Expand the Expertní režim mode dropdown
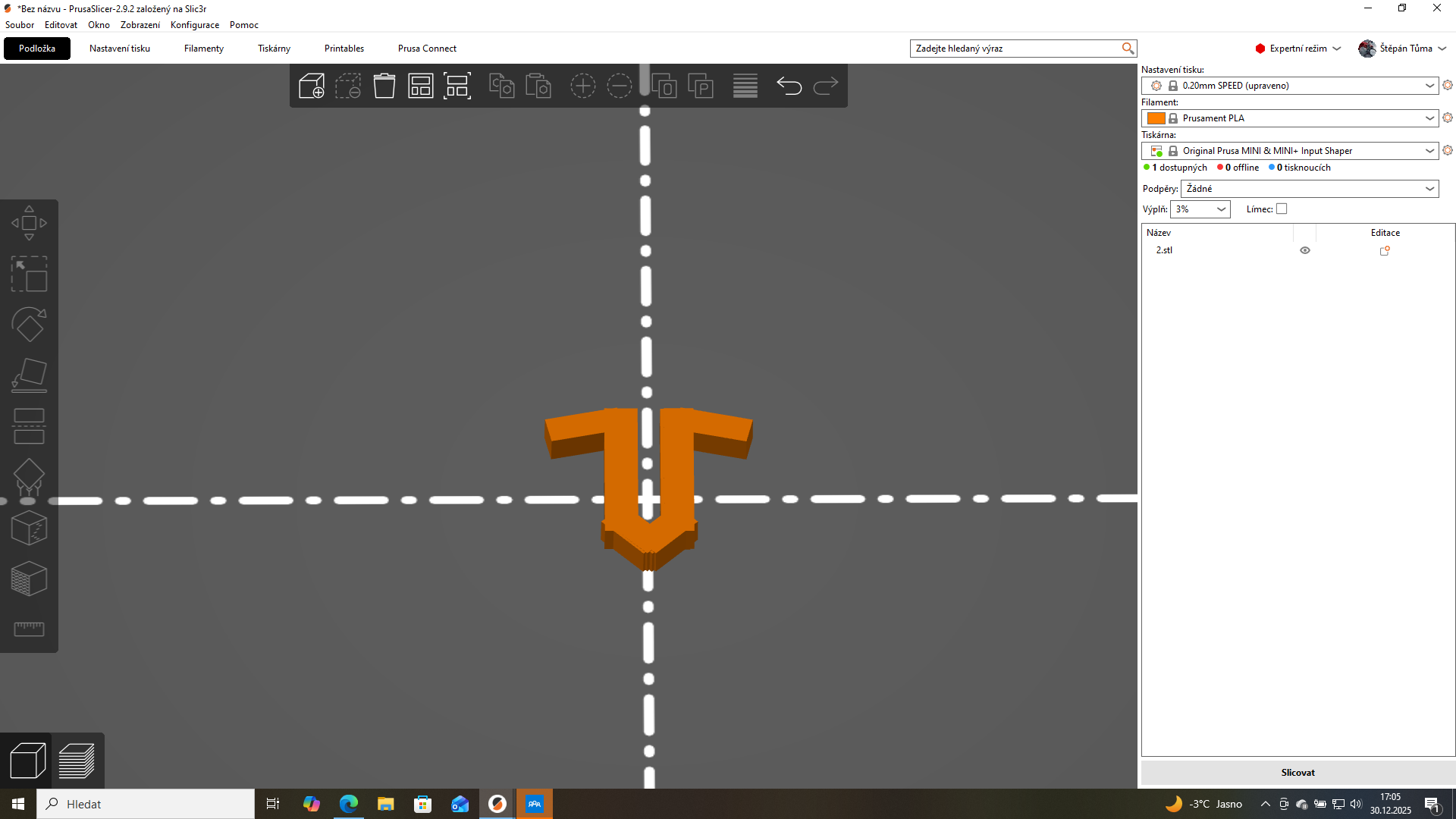 1298,49
